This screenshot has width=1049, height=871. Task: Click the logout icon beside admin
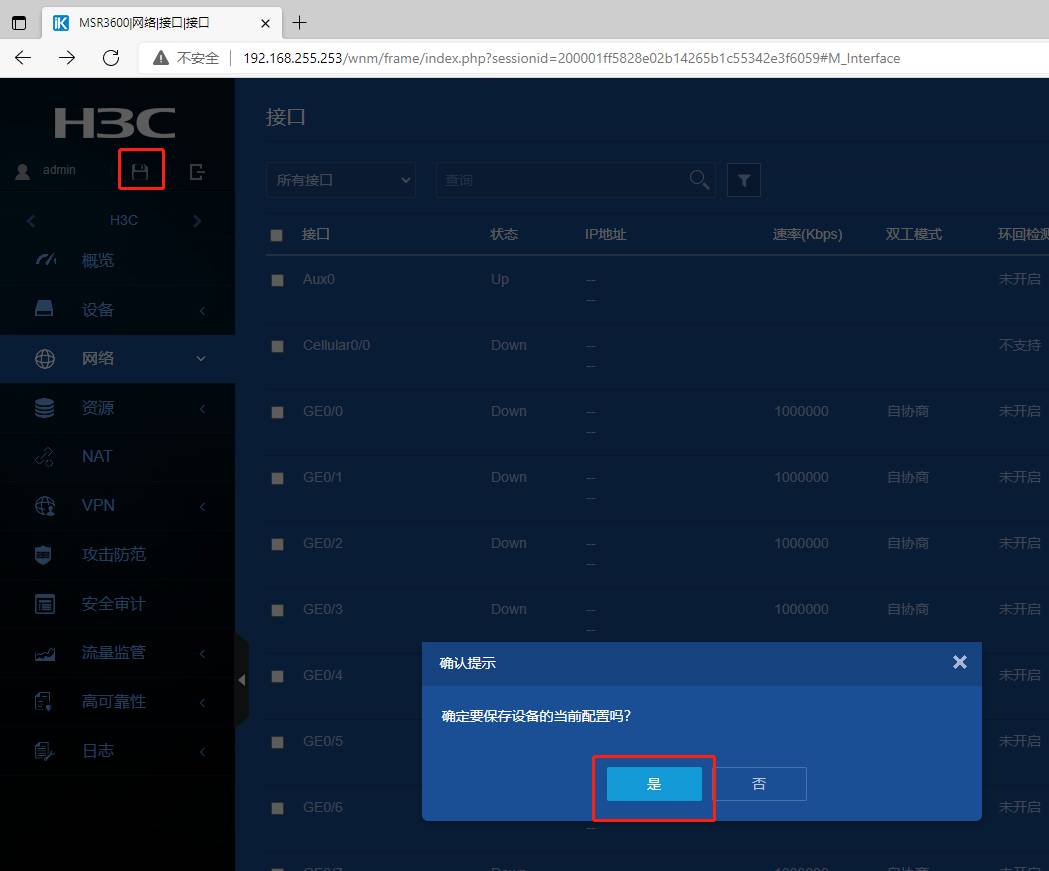(x=197, y=172)
